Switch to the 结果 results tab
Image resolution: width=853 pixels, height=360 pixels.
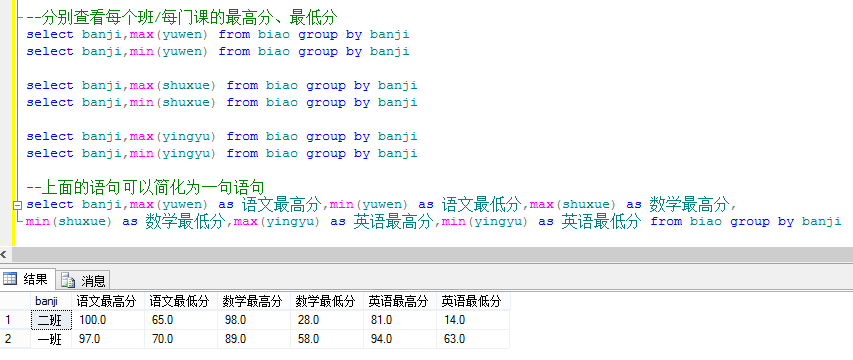[x=28, y=280]
